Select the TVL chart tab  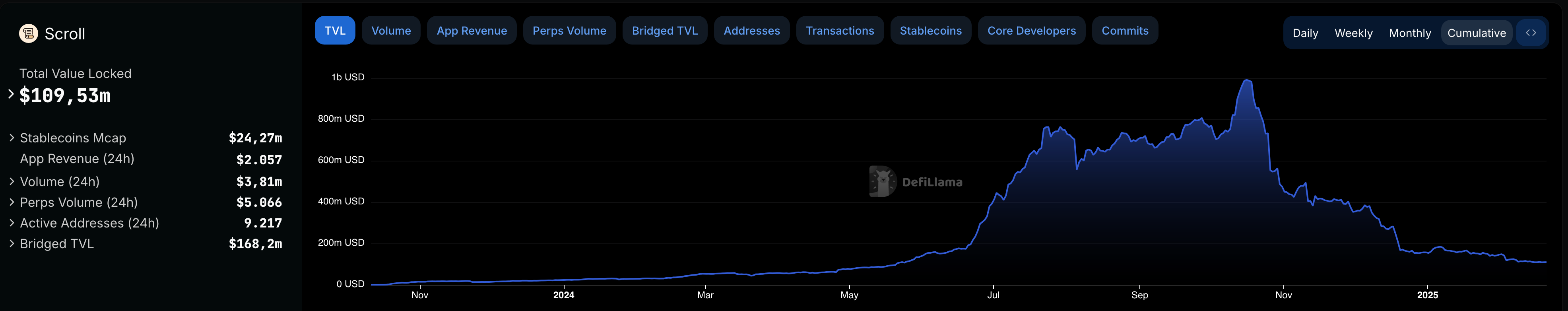coord(335,31)
